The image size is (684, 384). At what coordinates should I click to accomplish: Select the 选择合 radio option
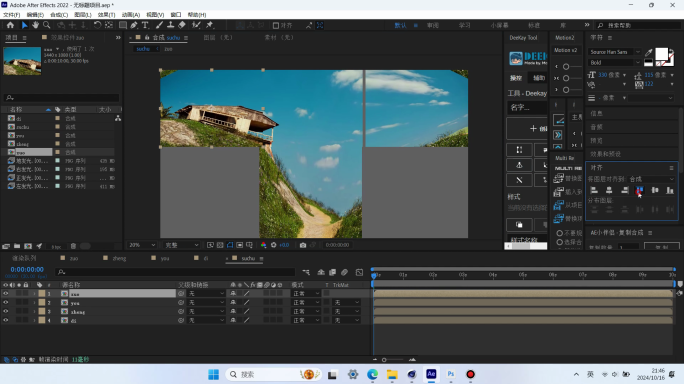[x=560, y=242]
